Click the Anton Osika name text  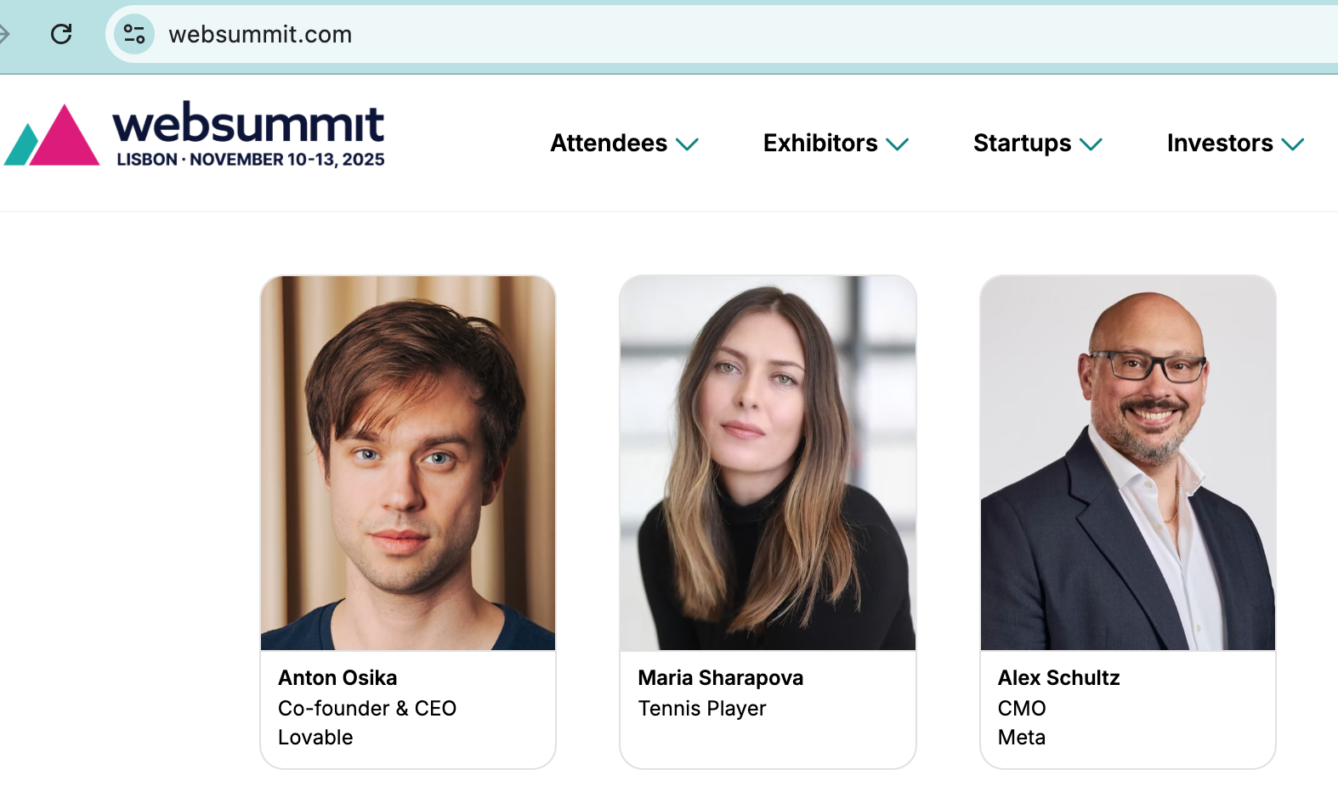coord(337,678)
